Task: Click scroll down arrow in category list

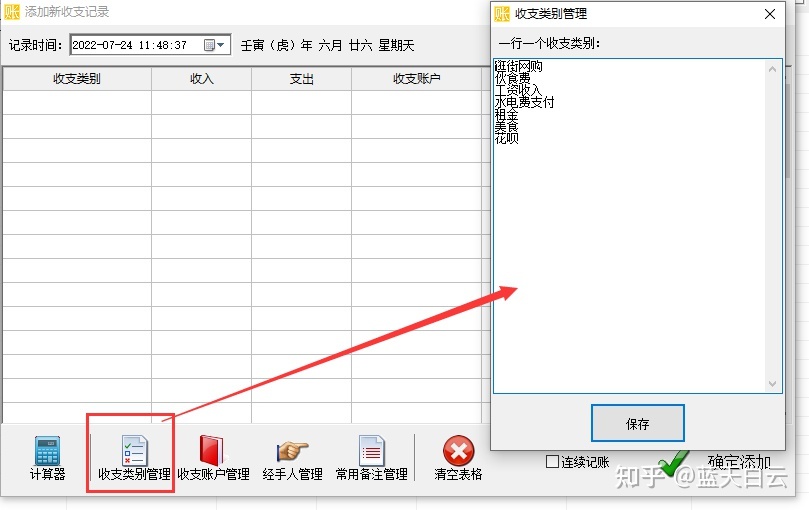Action: coord(772,384)
